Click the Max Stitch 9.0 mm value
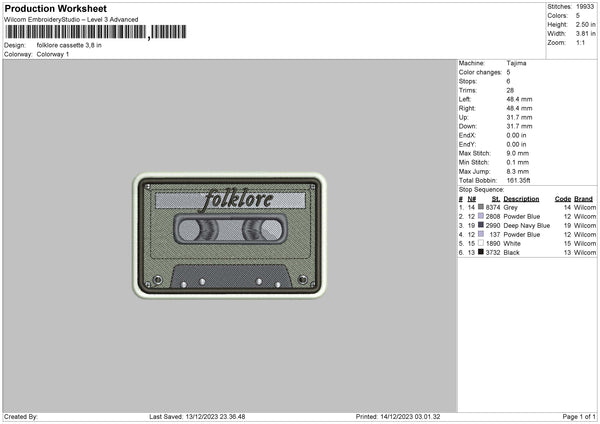 (x=518, y=153)
